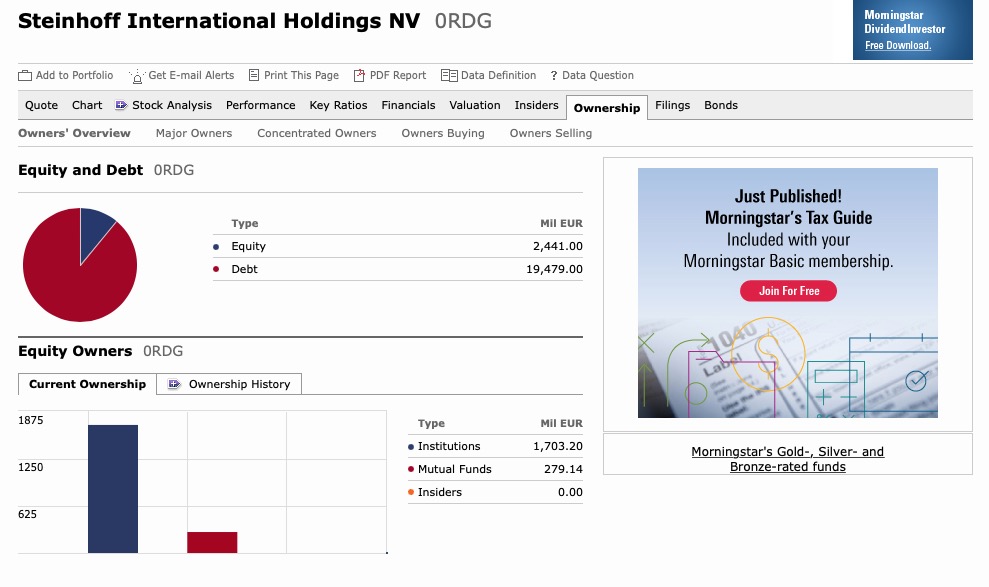989x587 pixels.
Task: Open the Financials tab
Action: 408,105
